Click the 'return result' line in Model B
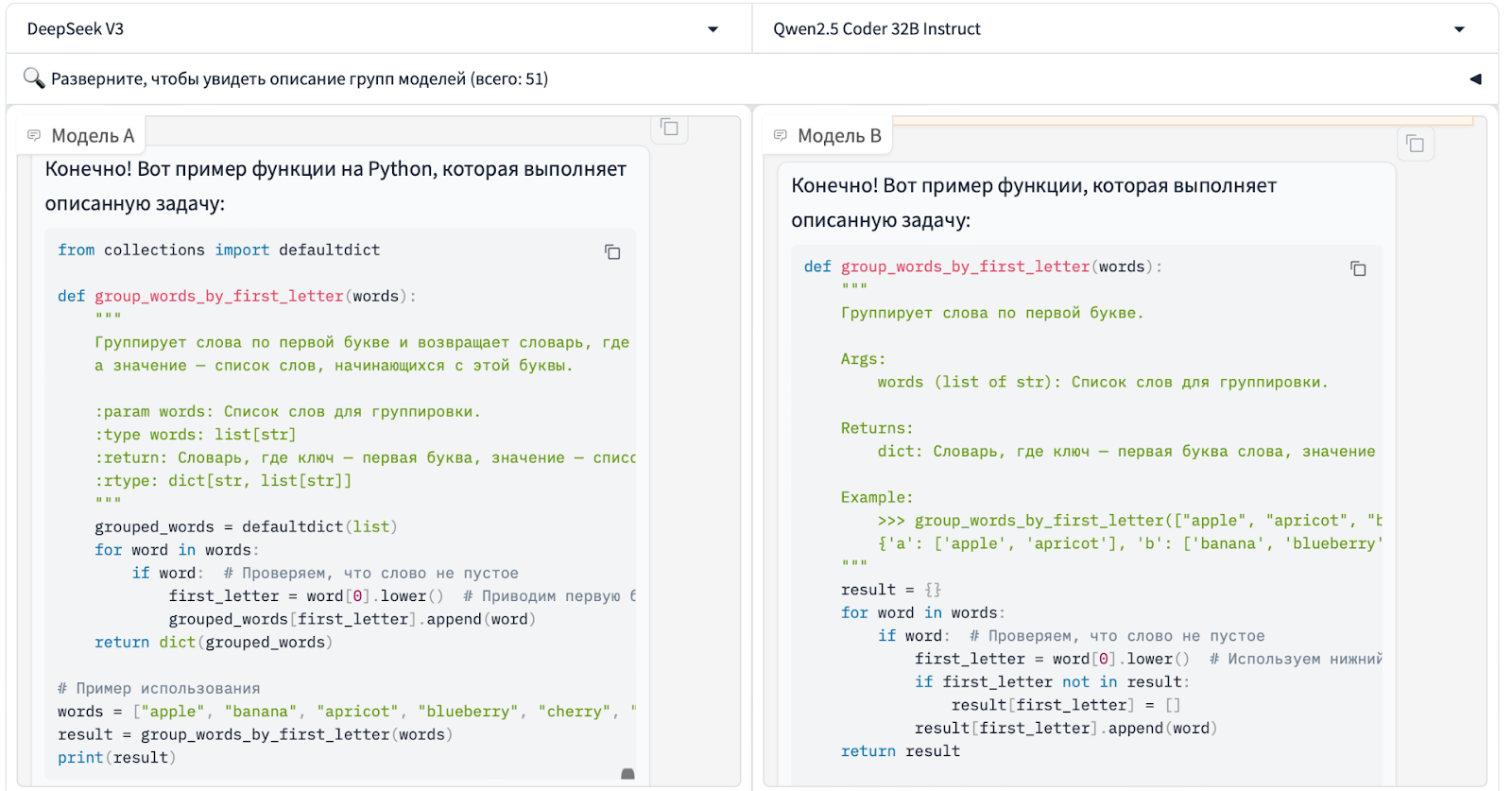This screenshot has height=791, width=1512. [901, 751]
